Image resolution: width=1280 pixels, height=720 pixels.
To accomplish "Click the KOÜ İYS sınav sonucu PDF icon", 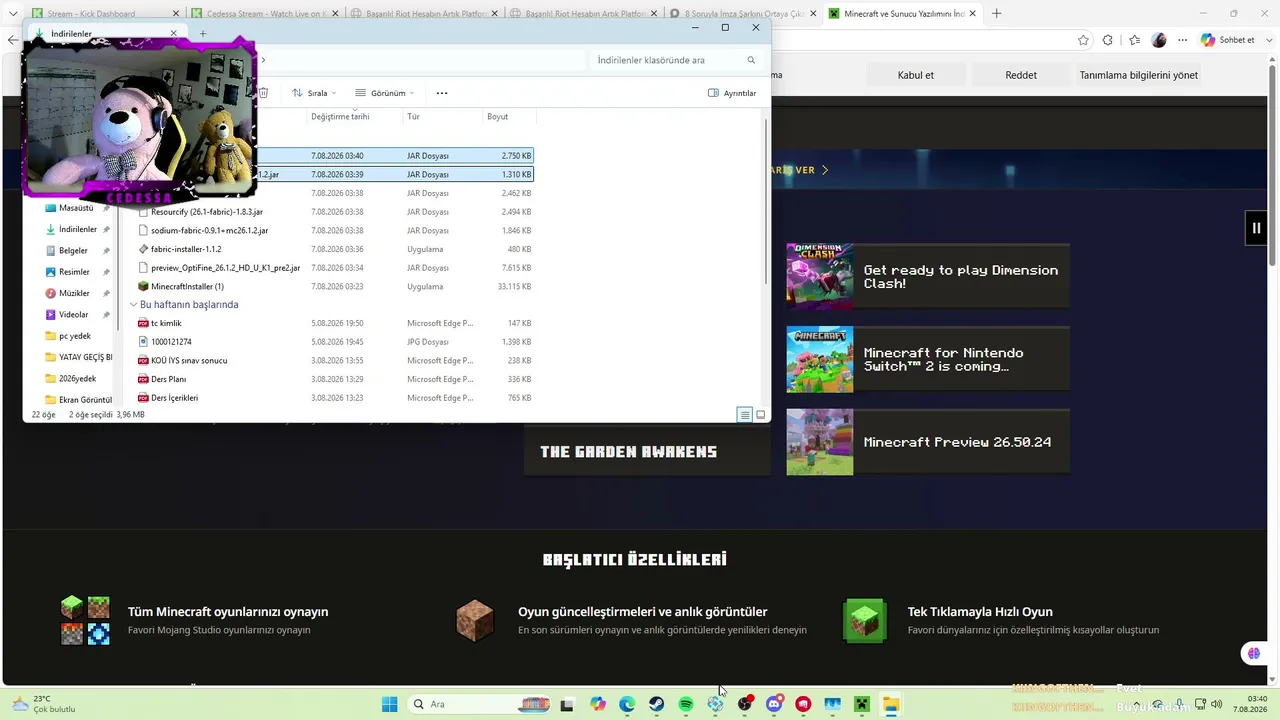I will [x=143, y=360].
